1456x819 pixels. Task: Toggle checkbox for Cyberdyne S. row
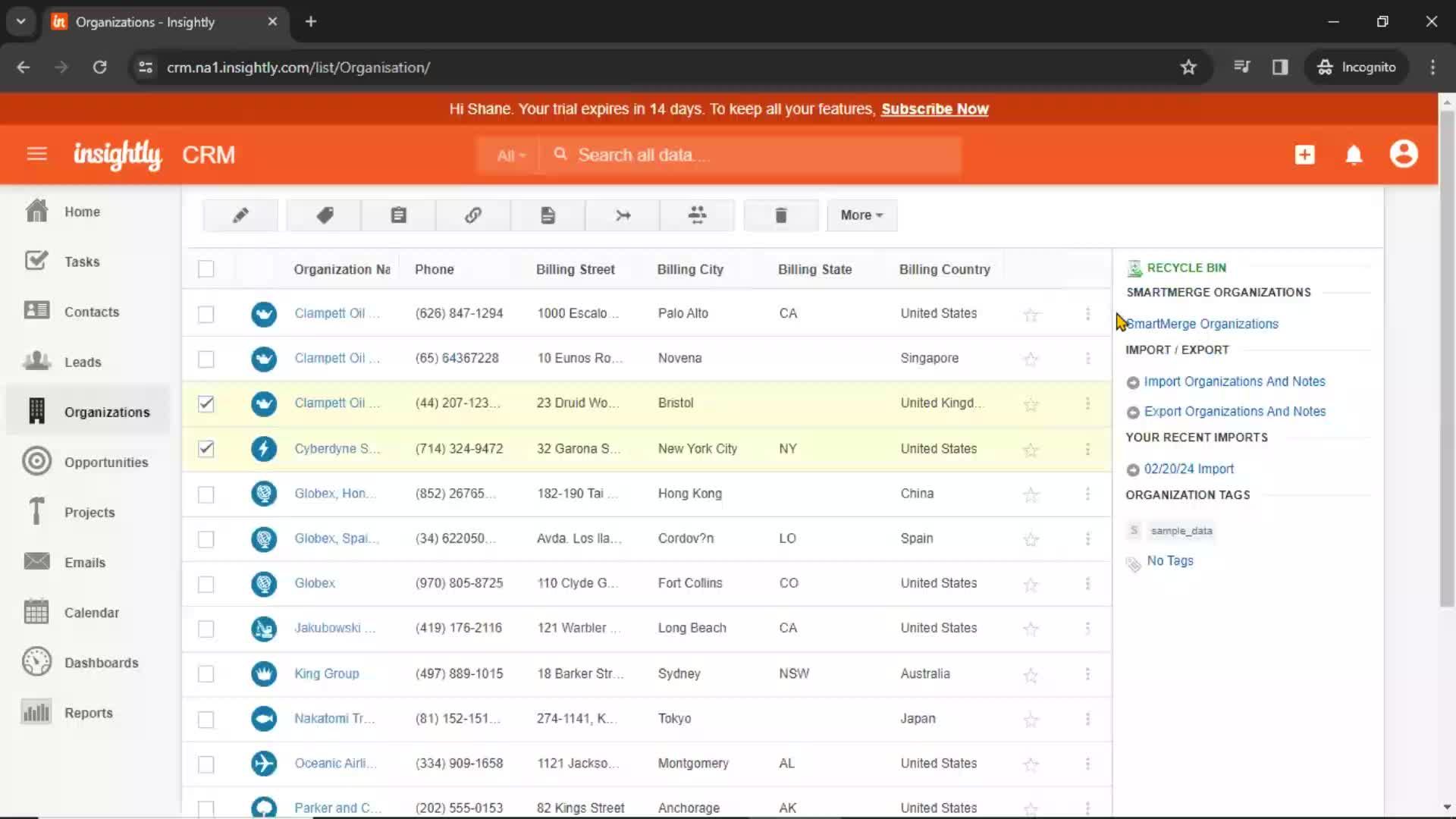pos(207,448)
